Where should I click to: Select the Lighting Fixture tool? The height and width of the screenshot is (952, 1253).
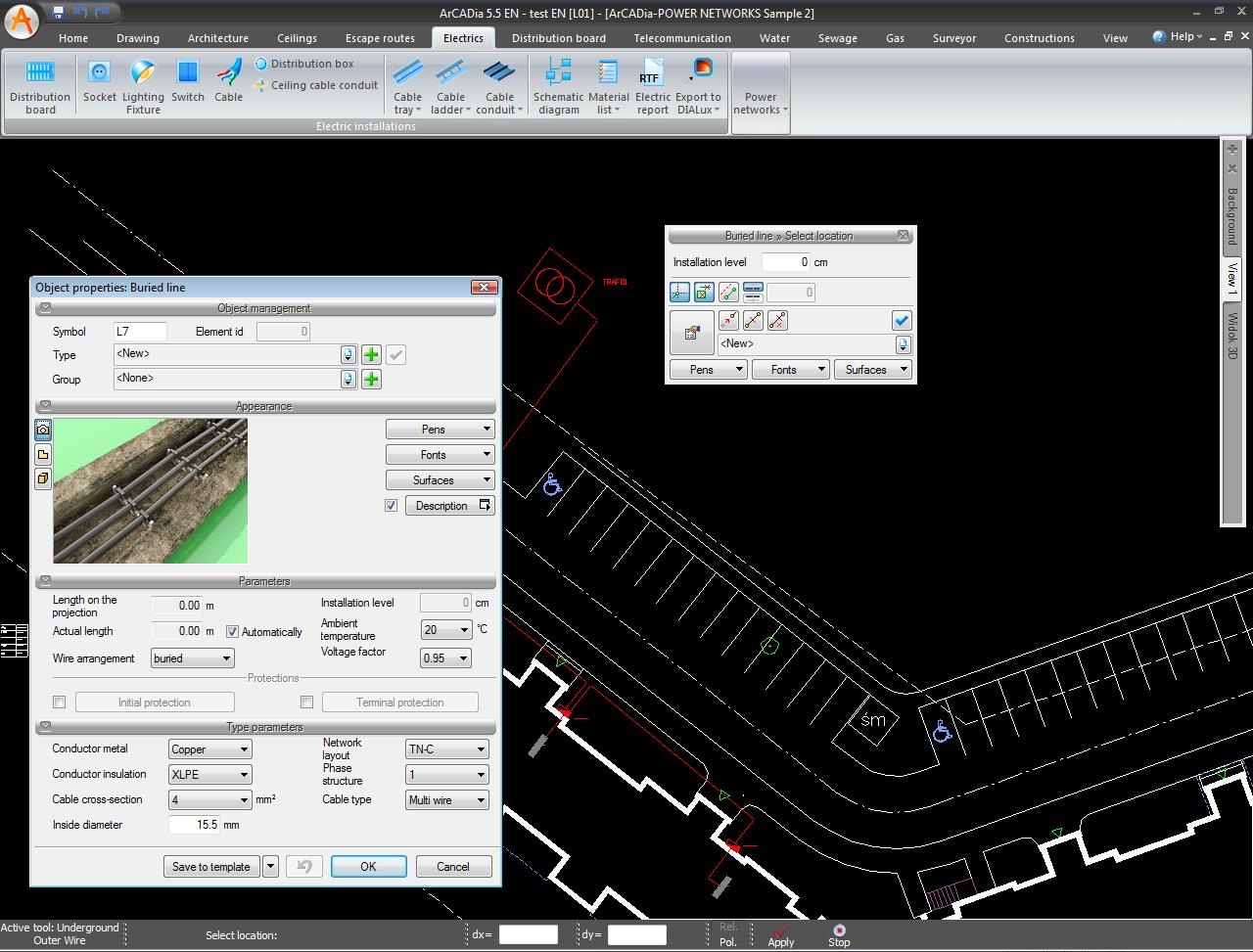143,73
